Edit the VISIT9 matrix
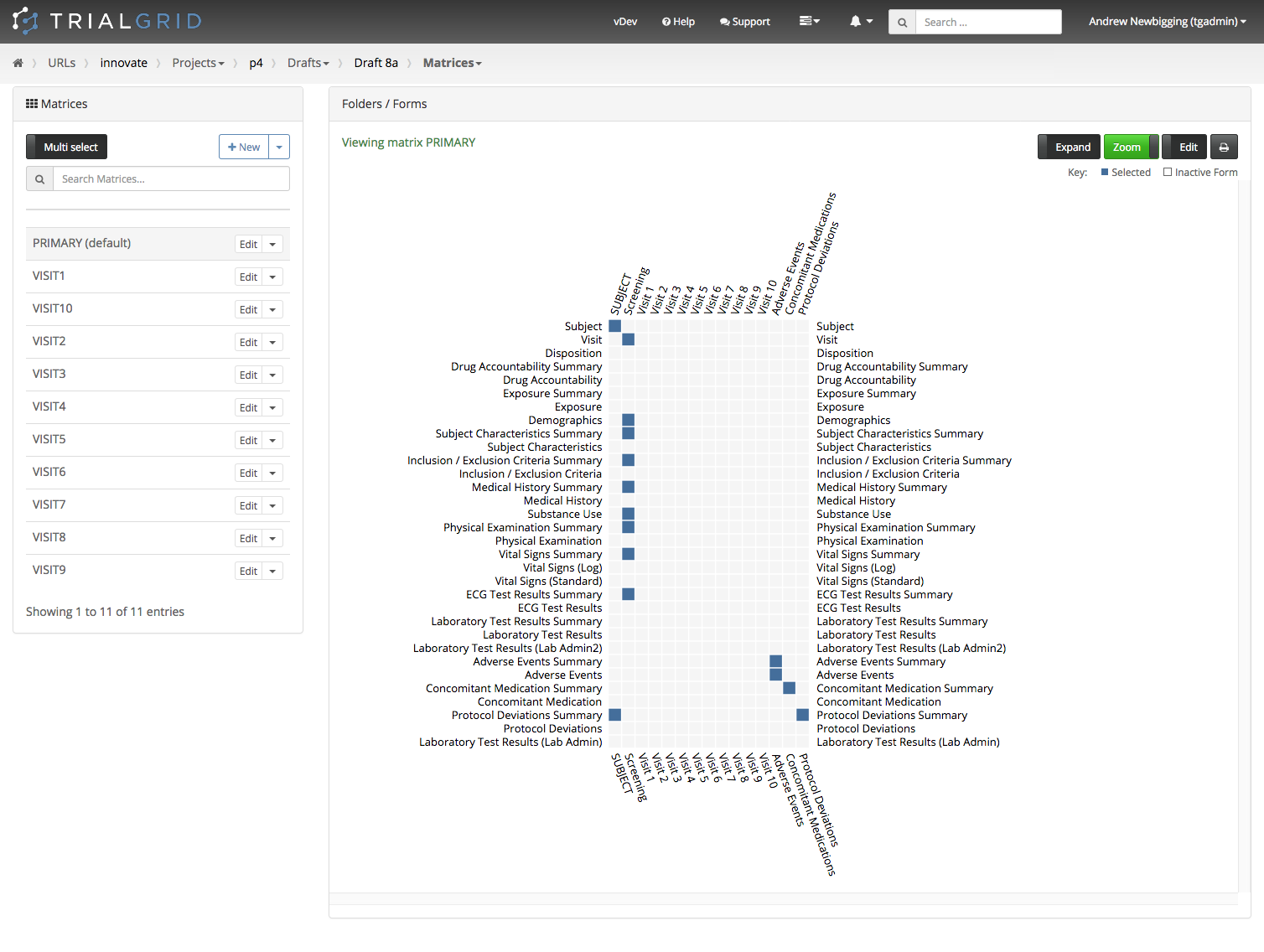Image resolution: width=1264 pixels, height=952 pixels. pyautogui.click(x=248, y=571)
